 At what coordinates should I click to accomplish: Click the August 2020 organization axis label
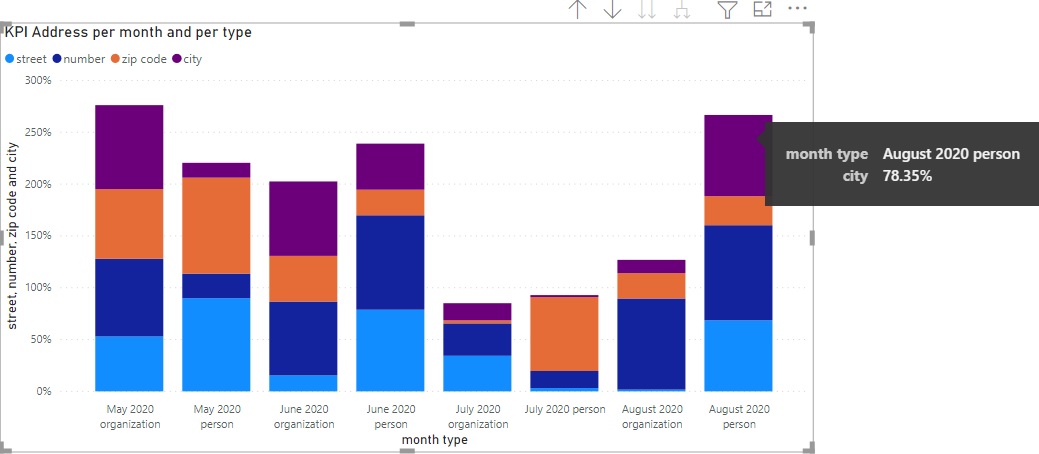click(x=651, y=417)
